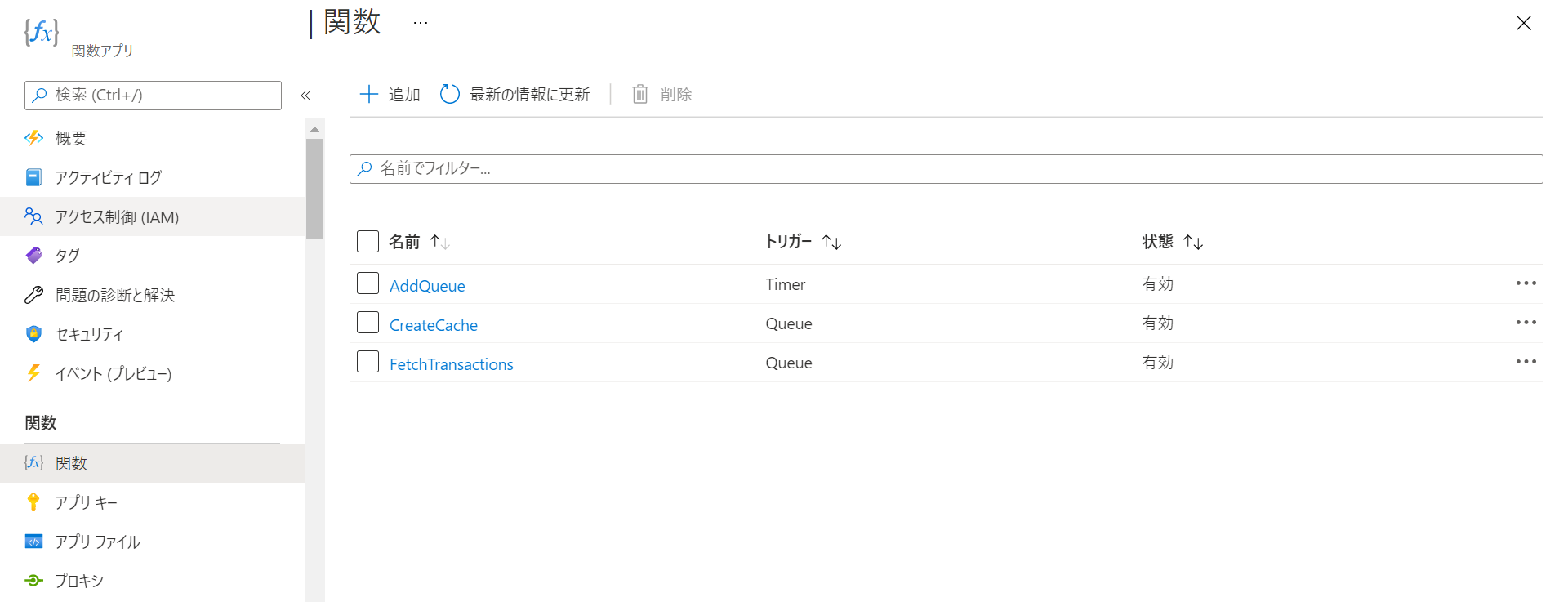The image size is (1568, 602).
Task: Click the wrench diagnose icon
Action: (33, 295)
